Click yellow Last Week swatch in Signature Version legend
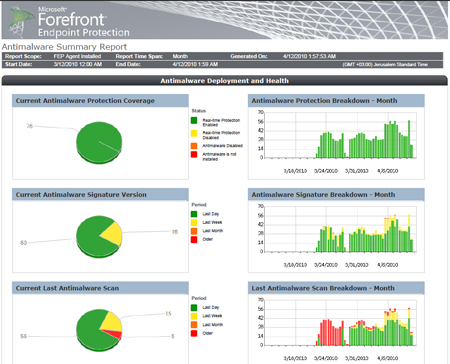450x364 pixels. tap(194, 222)
